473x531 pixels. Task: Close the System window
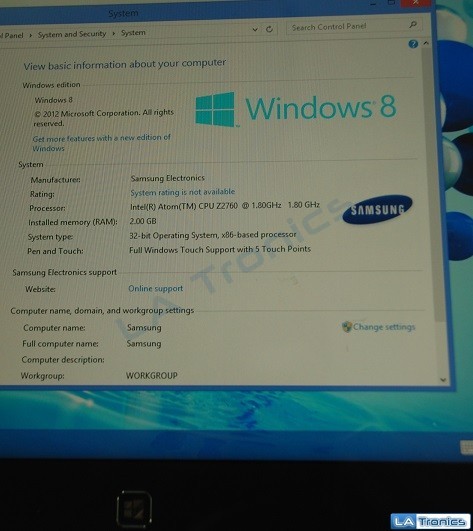point(415,3)
